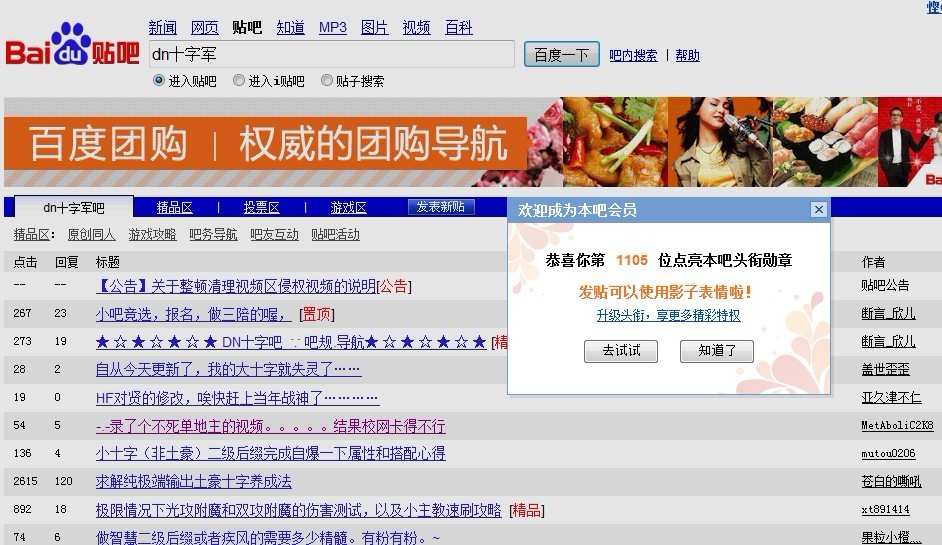This screenshot has width=942, height=545.
Task: Click the 发表新贴 button
Action: pos(441,207)
